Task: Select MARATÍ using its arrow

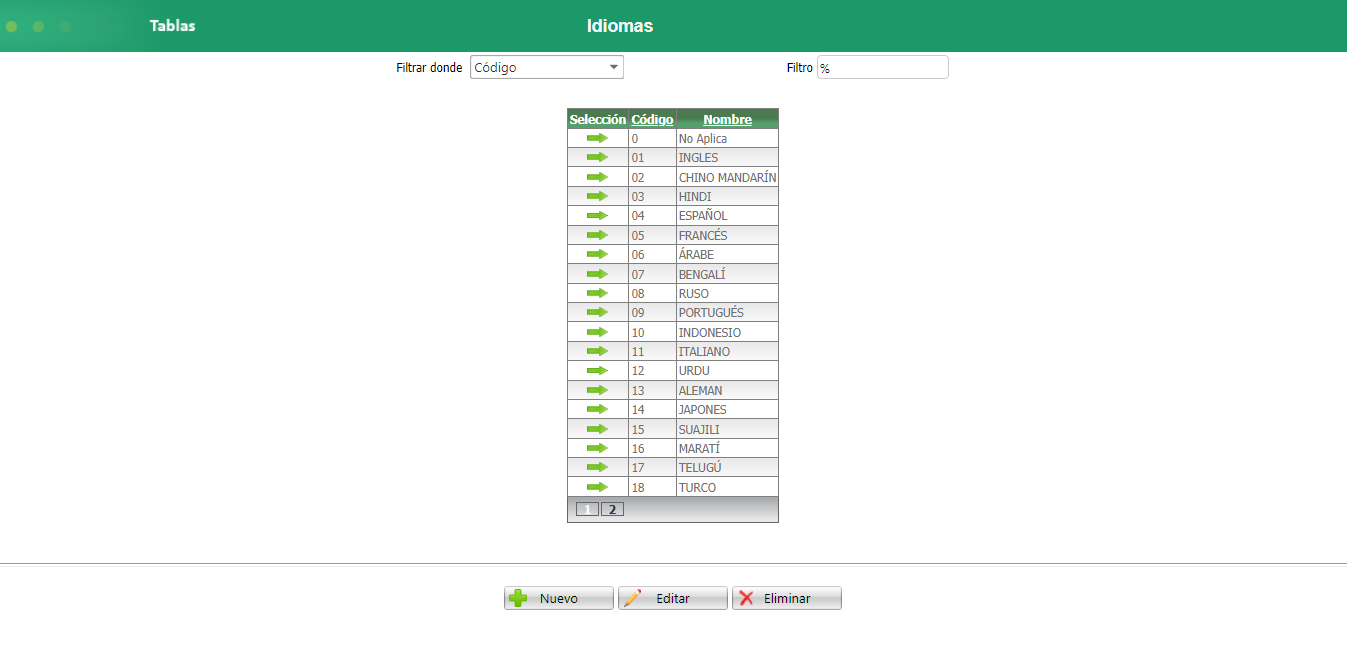Action: point(597,448)
